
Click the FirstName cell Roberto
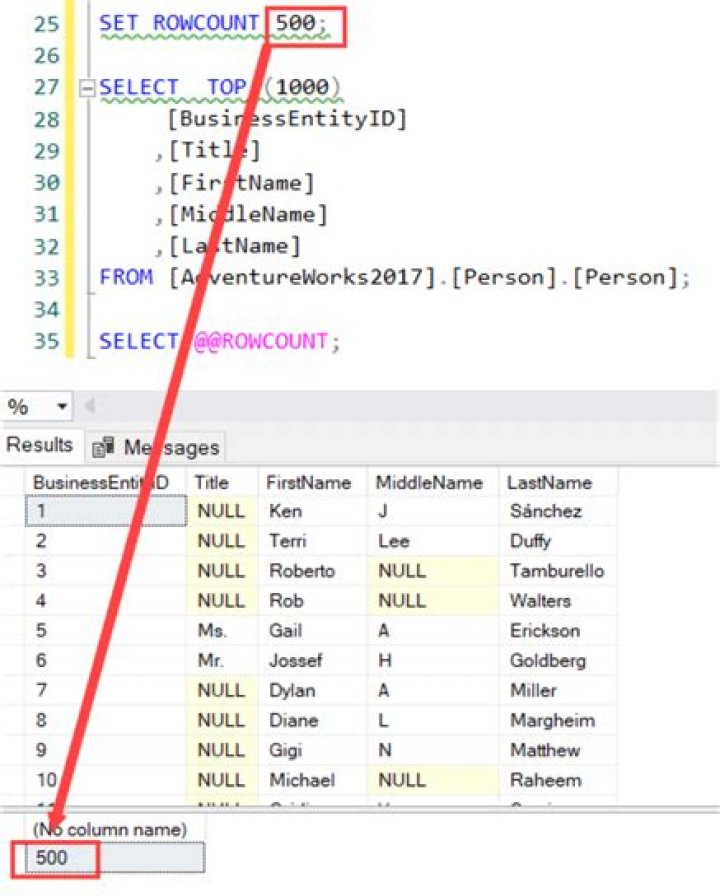(x=313, y=570)
